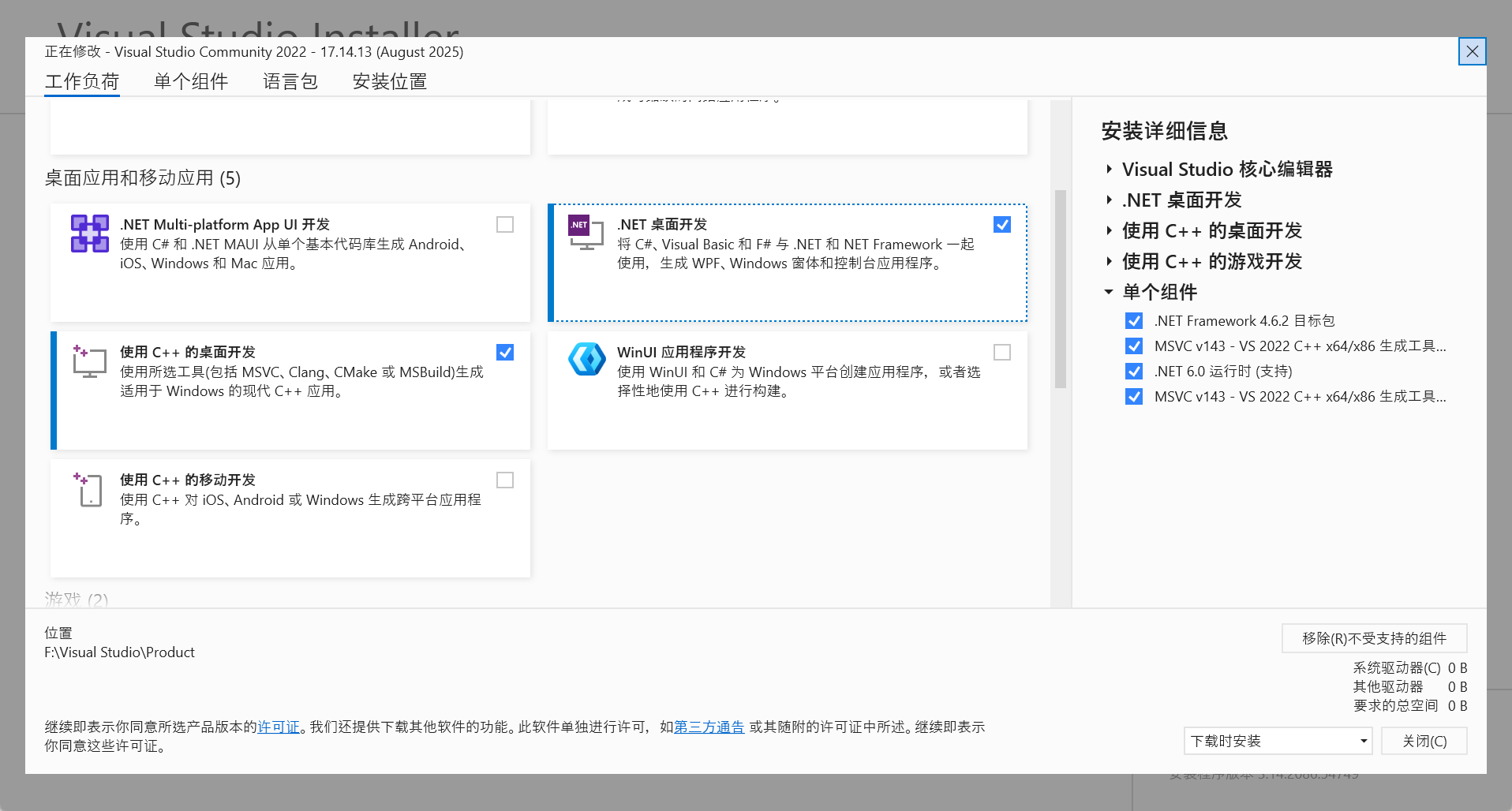Close the modify dialog with X icon
Screen dimensions: 1512x811
point(1472,52)
